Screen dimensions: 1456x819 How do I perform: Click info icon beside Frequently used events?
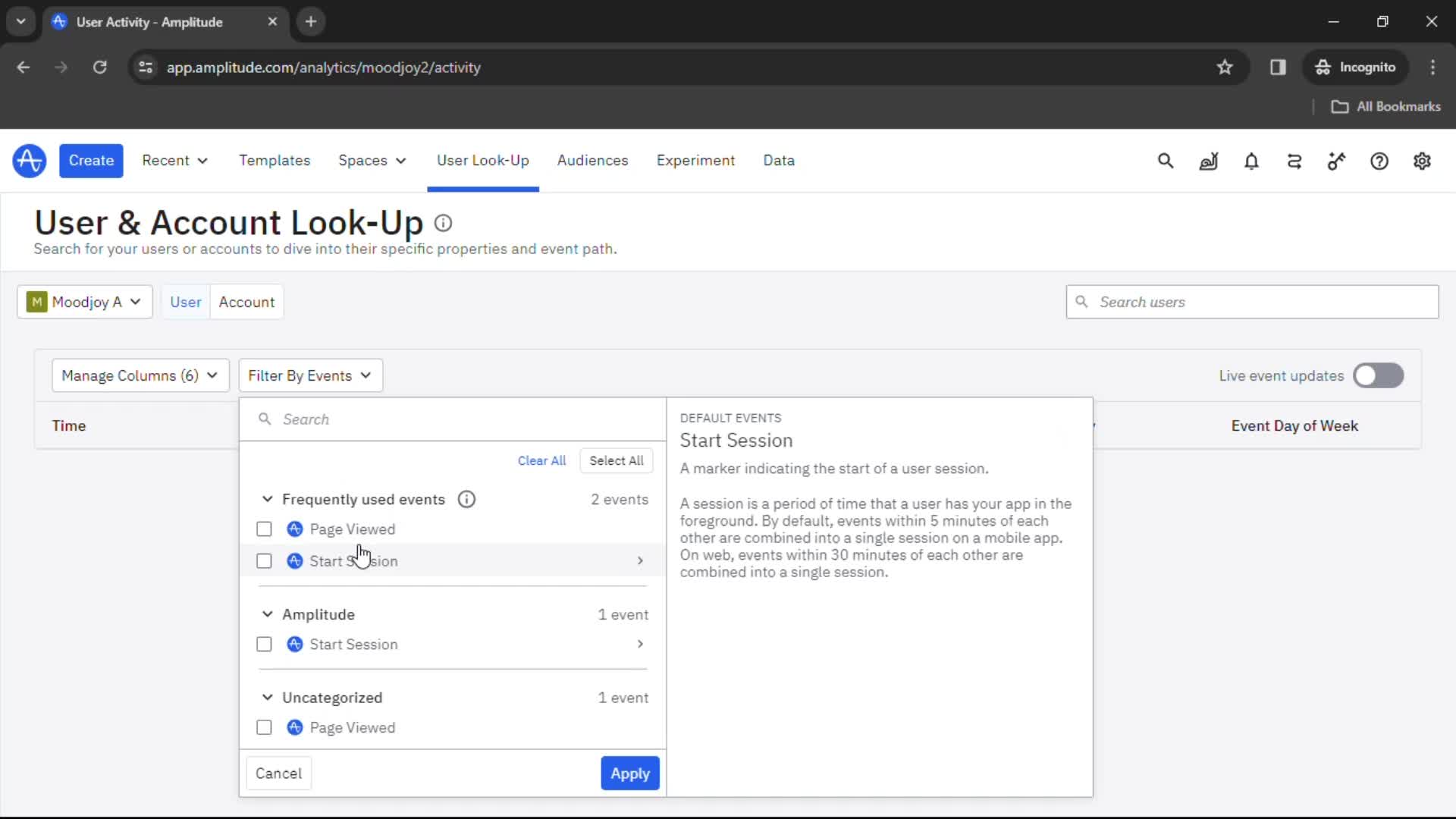coord(466,499)
